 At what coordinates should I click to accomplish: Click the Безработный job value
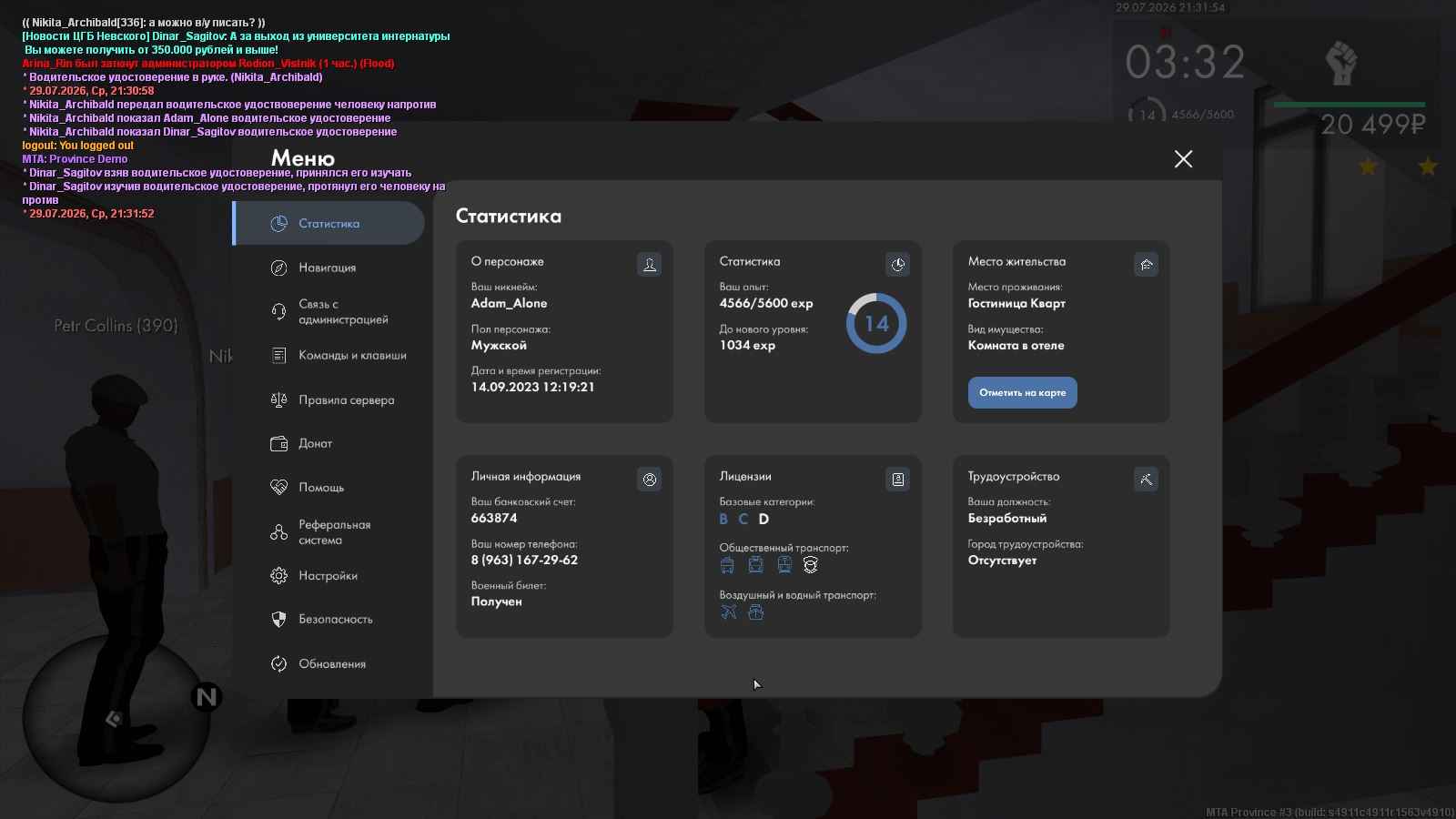(x=1007, y=518)
